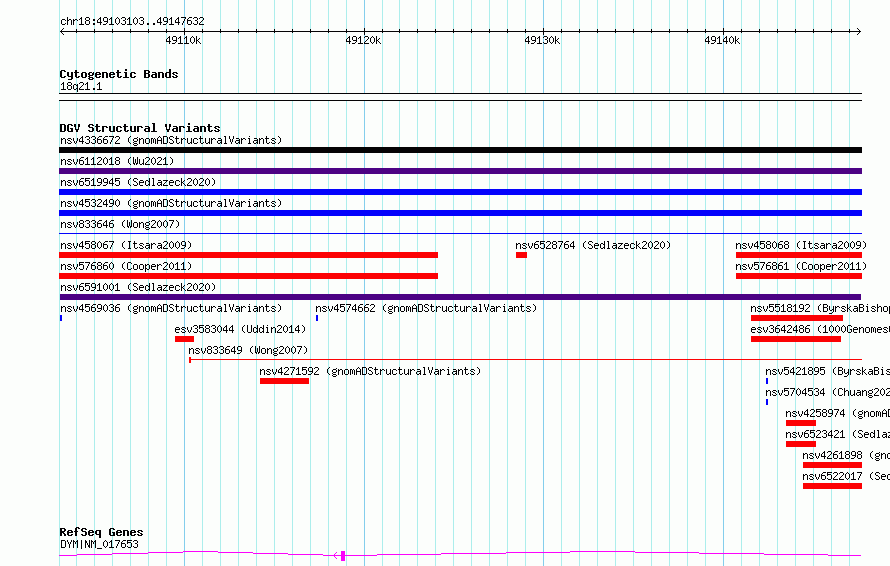Click the DGV Structural Variants track title

click(x=140, y=128)
